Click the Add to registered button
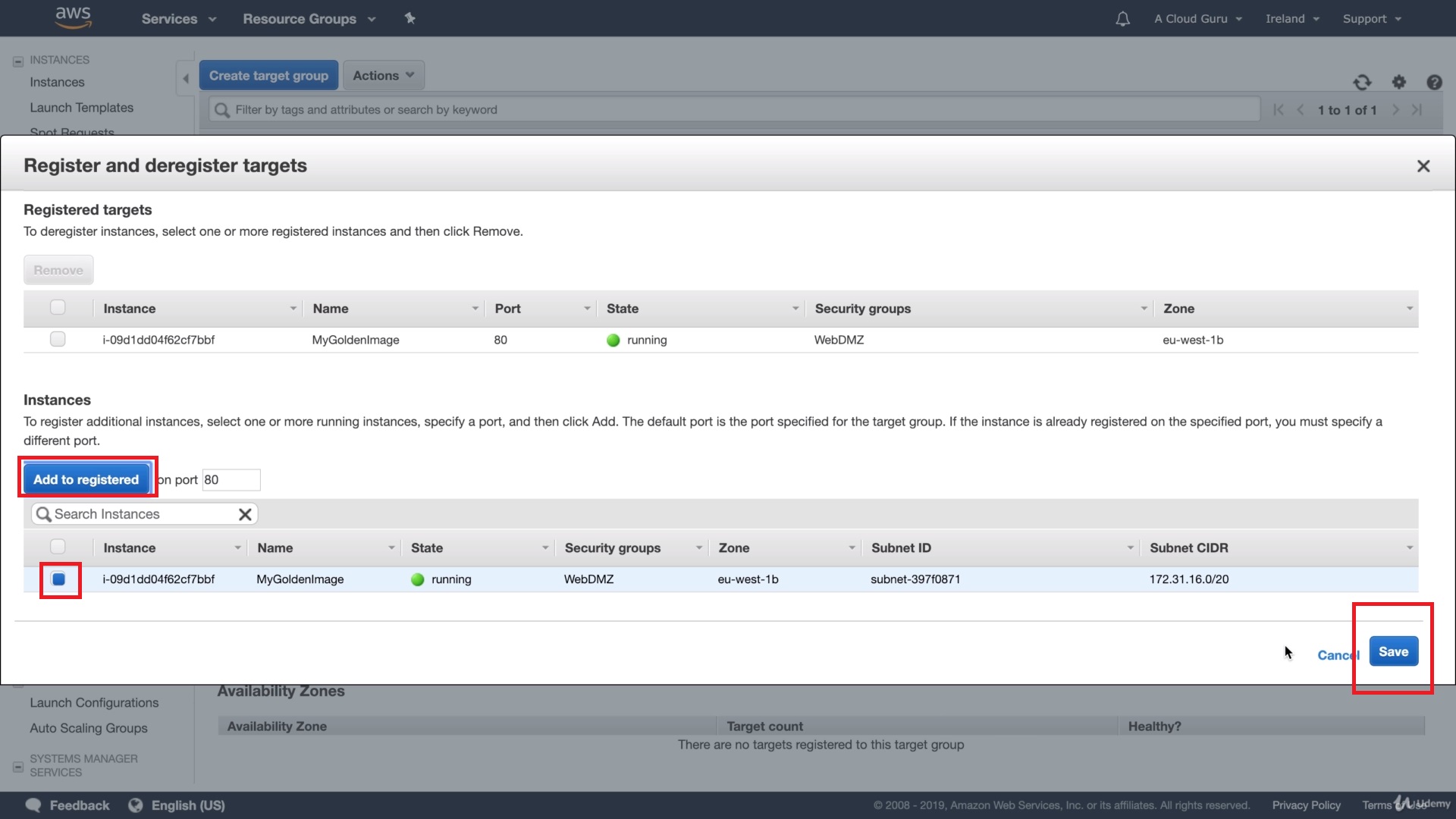1456x819 pixels. tap(86, 479)
